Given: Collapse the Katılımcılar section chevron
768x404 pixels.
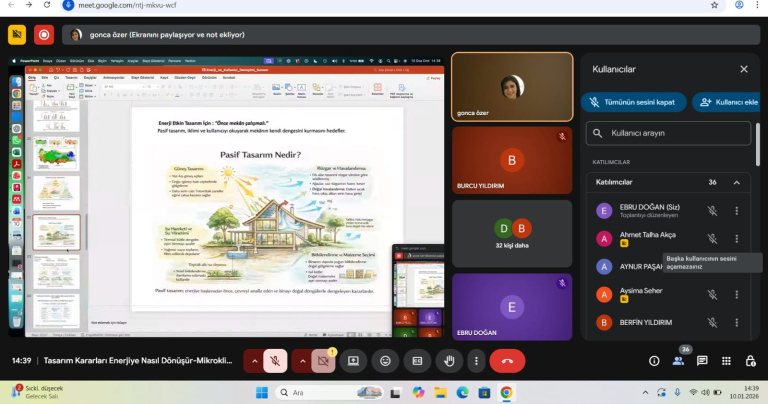Looking at the screenshot, I should click(x=737, y=183).
